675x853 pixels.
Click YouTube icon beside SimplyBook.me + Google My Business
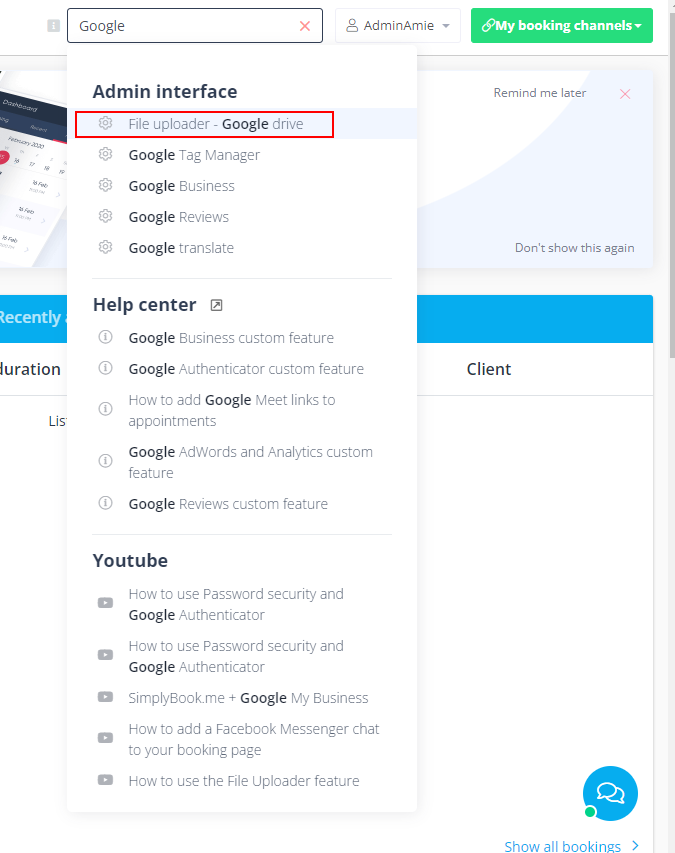click(x=105, y=697)
